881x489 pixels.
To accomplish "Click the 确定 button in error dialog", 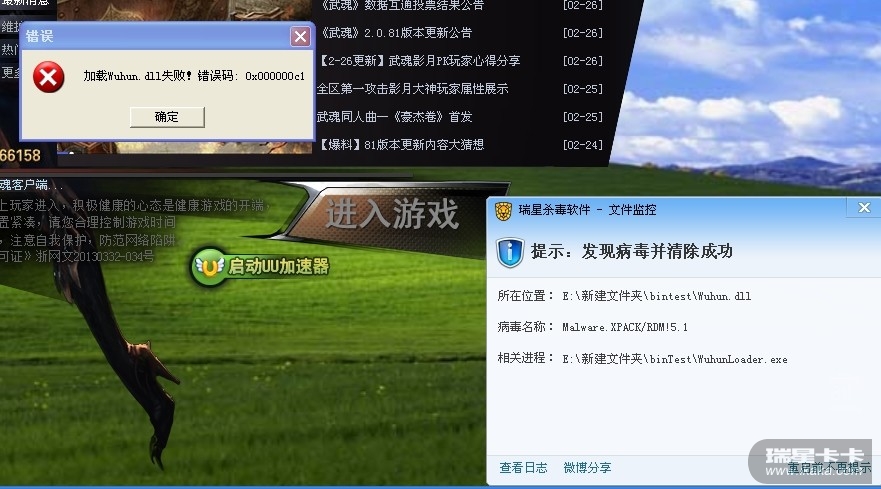I will (x=167, y=117).
